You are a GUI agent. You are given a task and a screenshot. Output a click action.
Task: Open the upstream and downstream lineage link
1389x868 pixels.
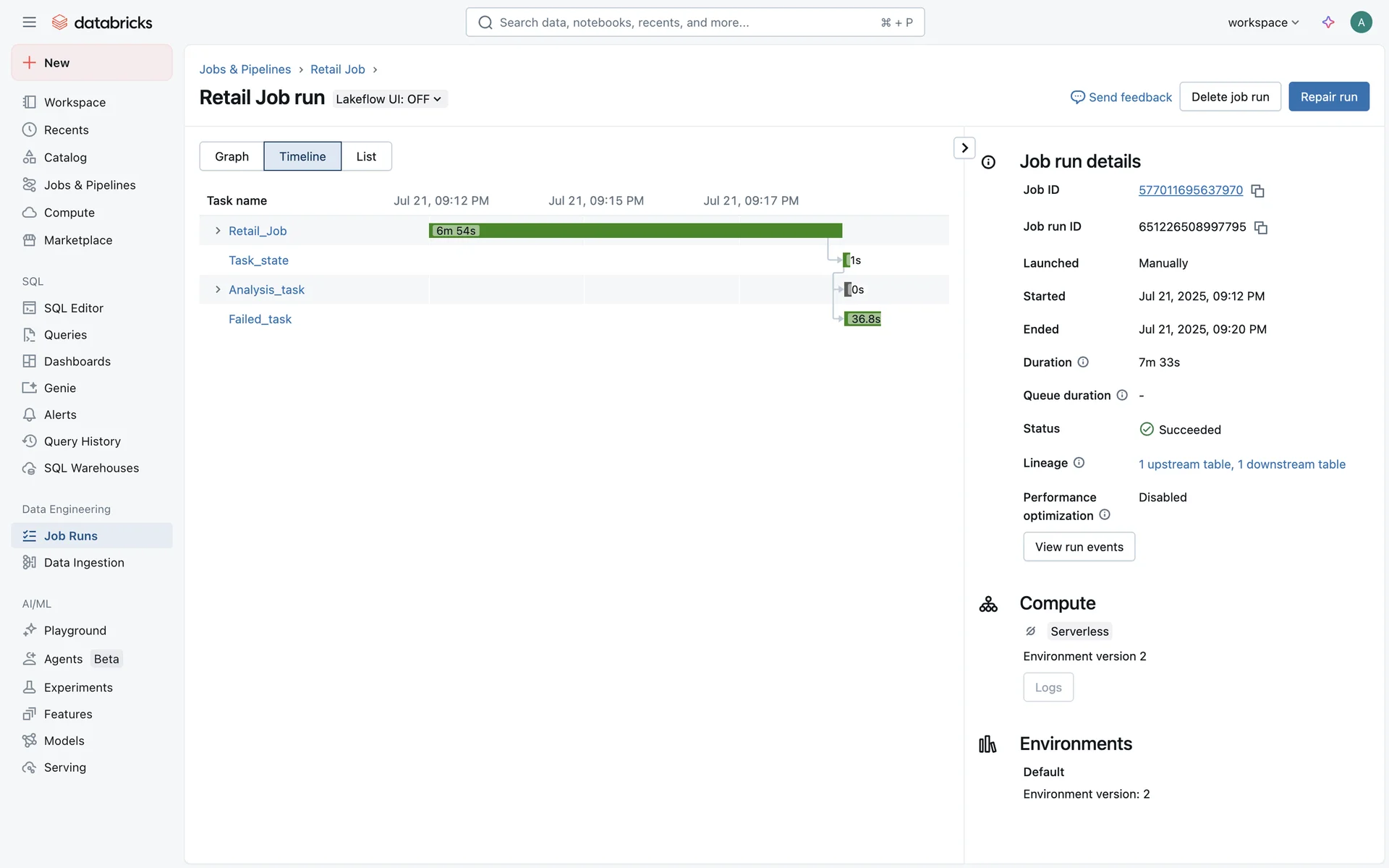(1241, 464)
